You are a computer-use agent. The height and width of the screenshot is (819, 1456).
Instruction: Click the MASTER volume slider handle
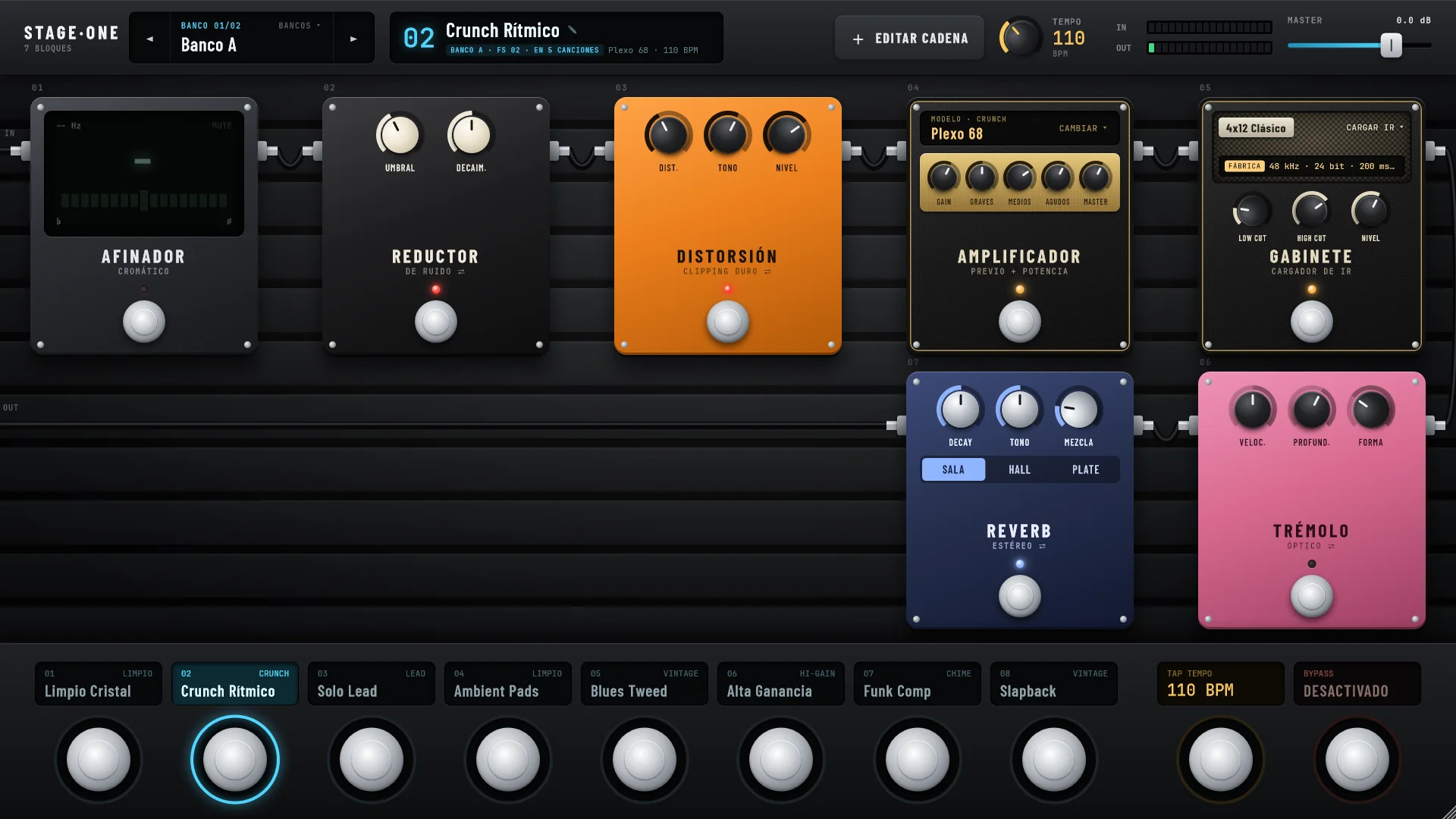coord(1391,45)
